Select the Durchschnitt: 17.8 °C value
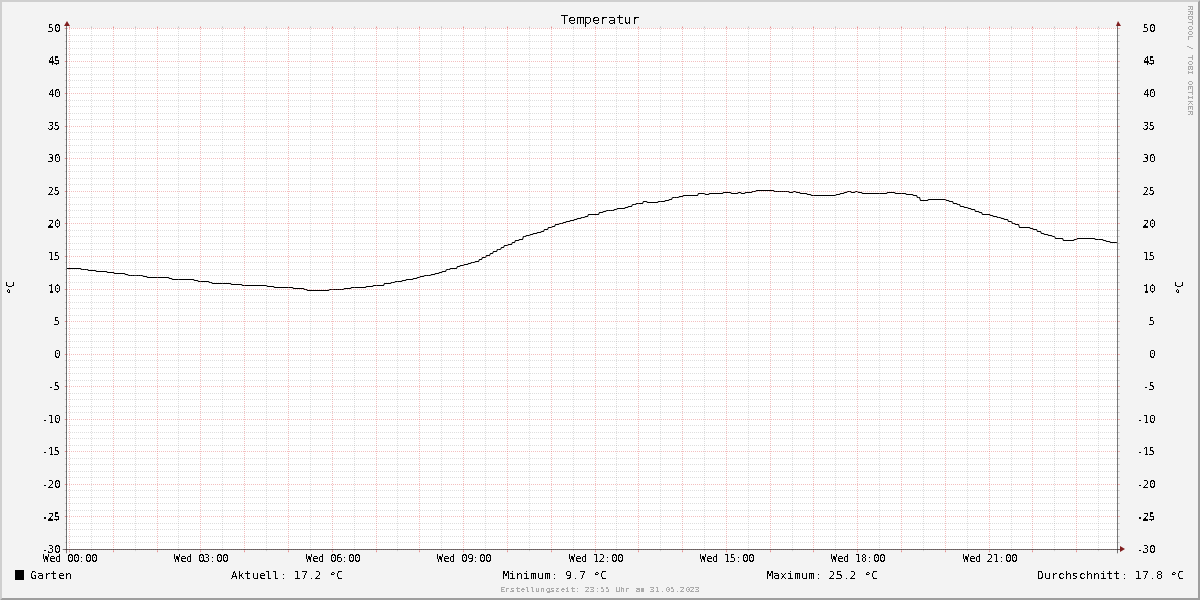This screenshot has height=600, width=1200. coord(1110,575)
